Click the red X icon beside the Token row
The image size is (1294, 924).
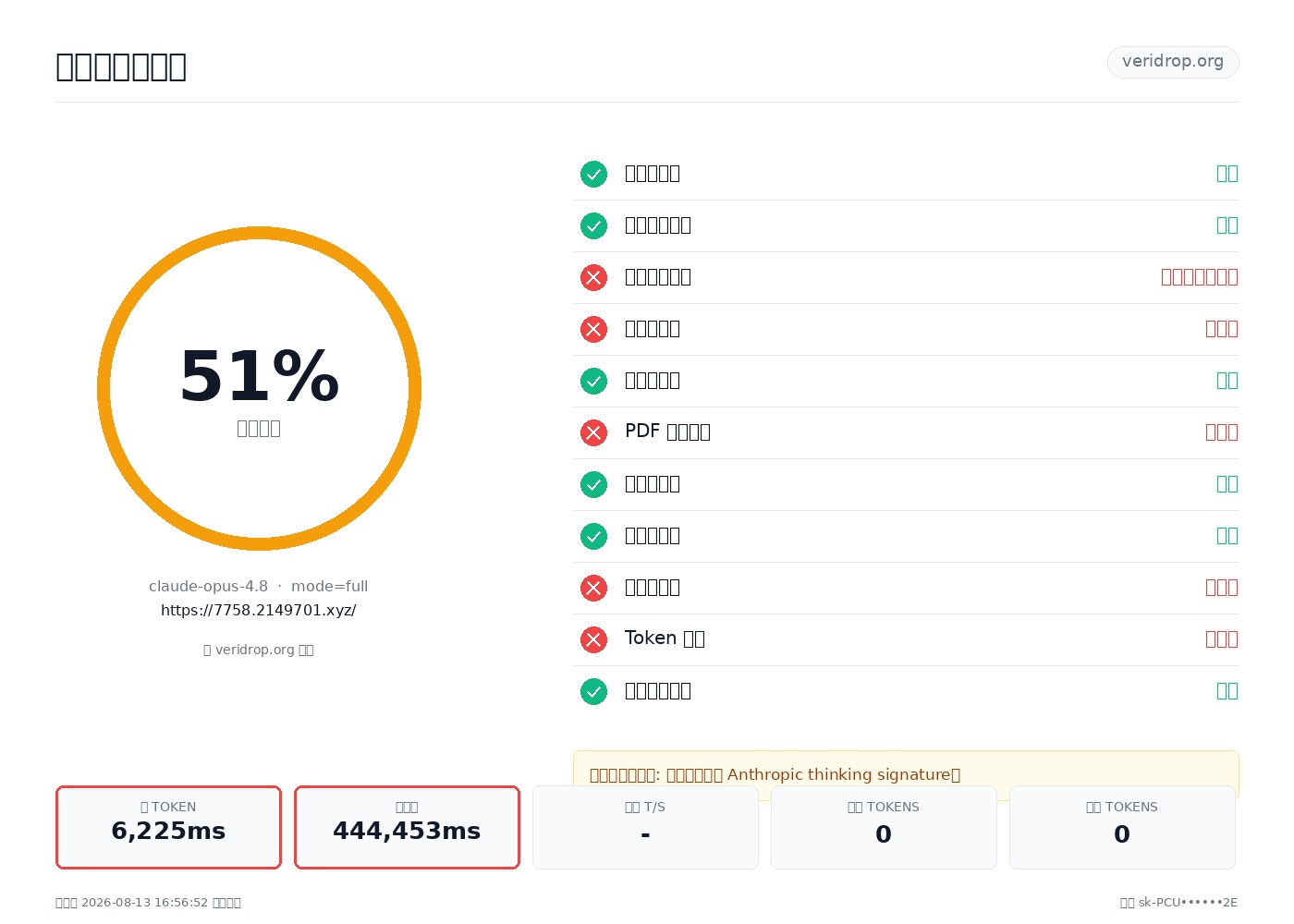(x=593, y=639)
